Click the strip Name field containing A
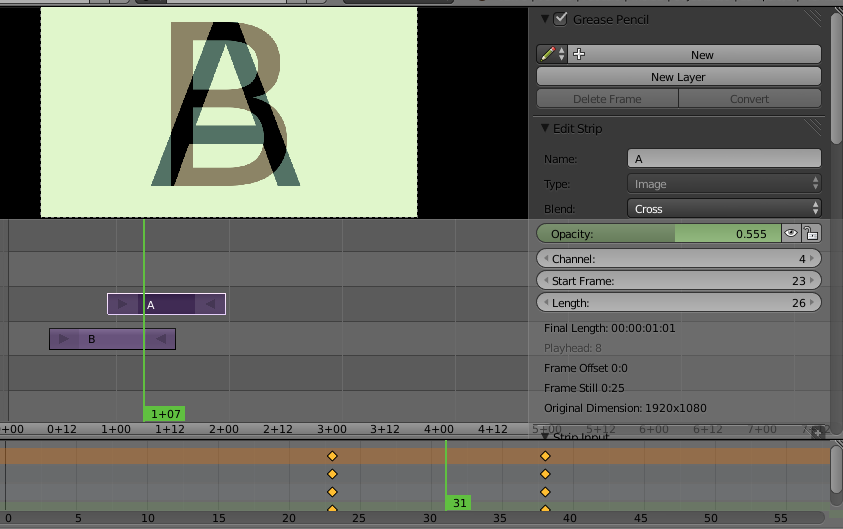 pyautogui.click(x=724, y=159)
